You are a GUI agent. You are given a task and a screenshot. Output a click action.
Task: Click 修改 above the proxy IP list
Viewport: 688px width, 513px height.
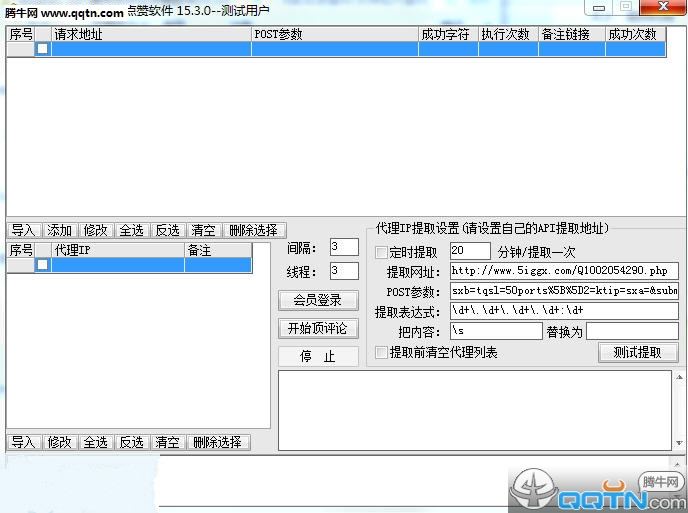(x=96, y=230)
